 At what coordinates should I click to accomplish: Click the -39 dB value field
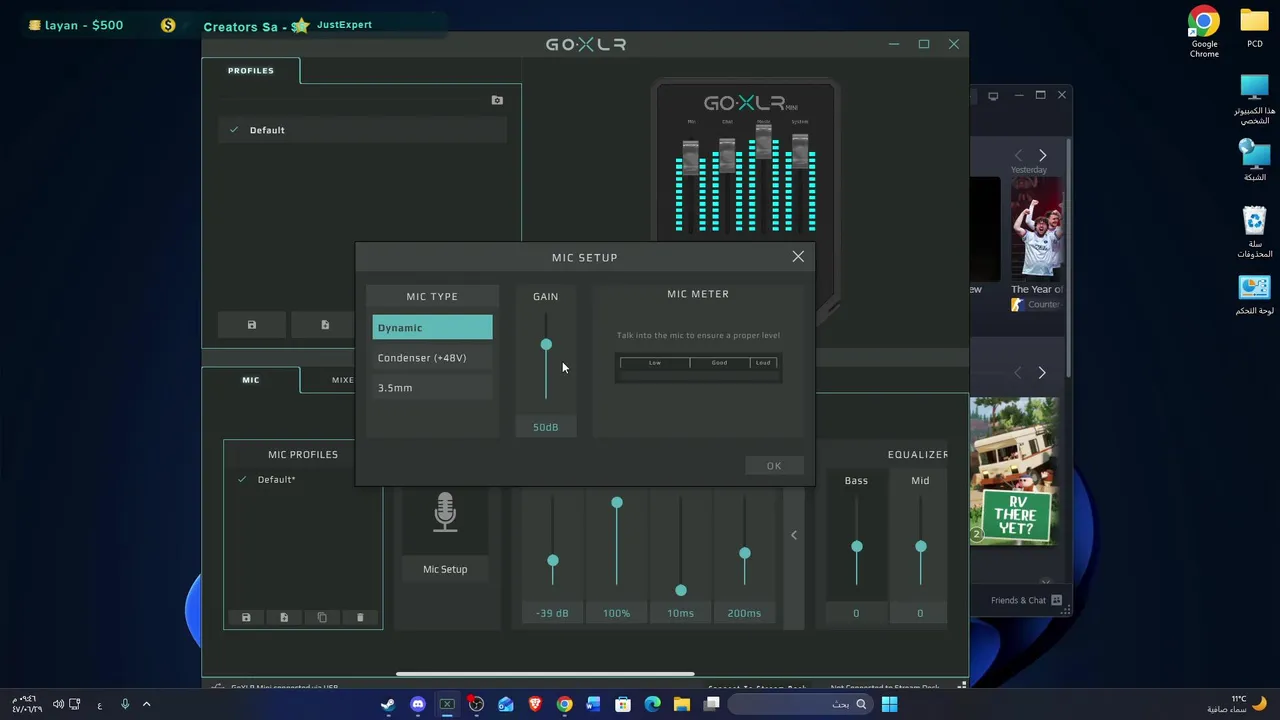click(552, 613)
